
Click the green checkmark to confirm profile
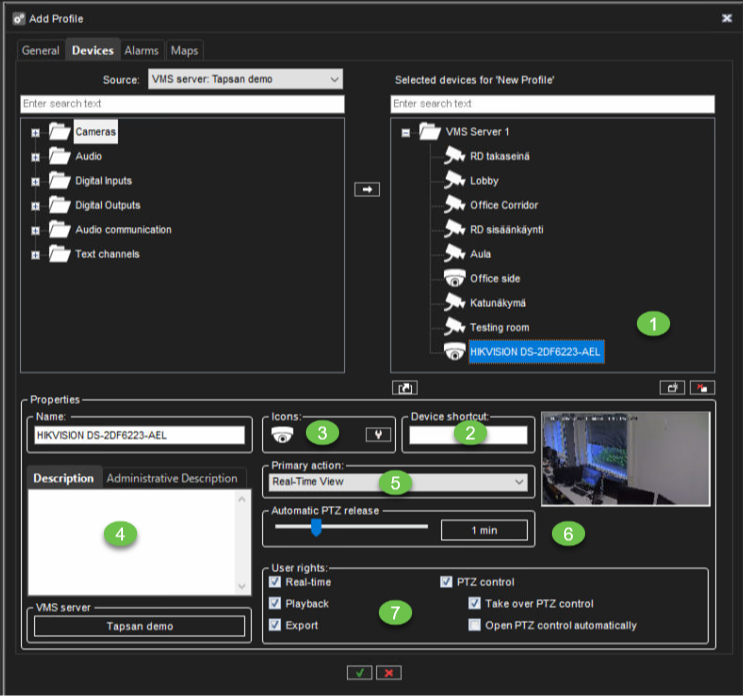point(360,672)
